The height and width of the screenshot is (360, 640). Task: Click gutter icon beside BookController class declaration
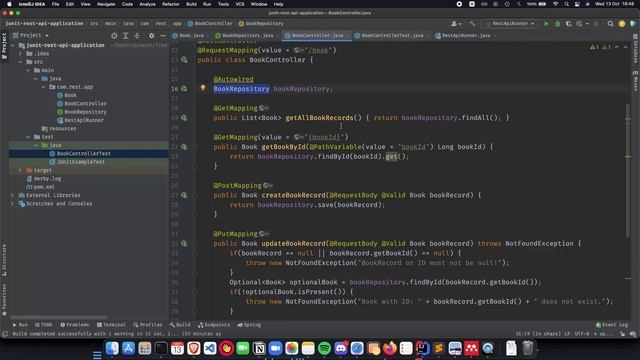click(x=184, y=60)
